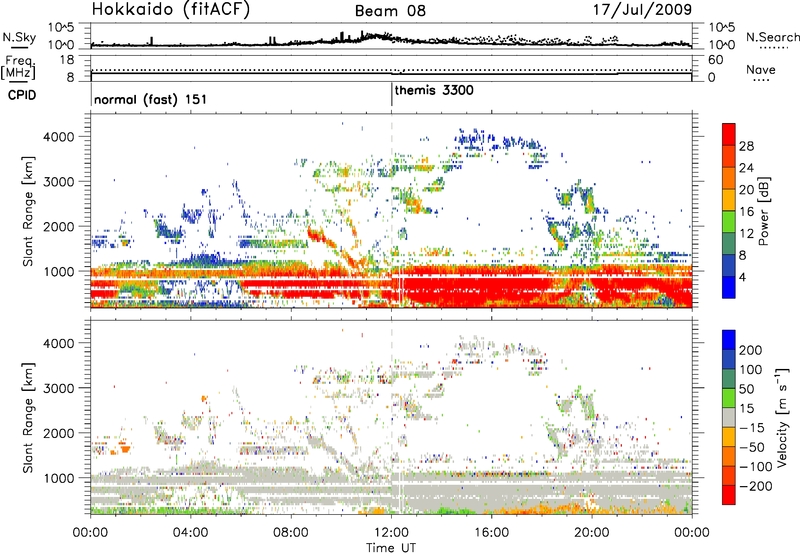Select the 'Beam 08' label
This screenshot has width=800, height=554.
[x=390, y=11]
